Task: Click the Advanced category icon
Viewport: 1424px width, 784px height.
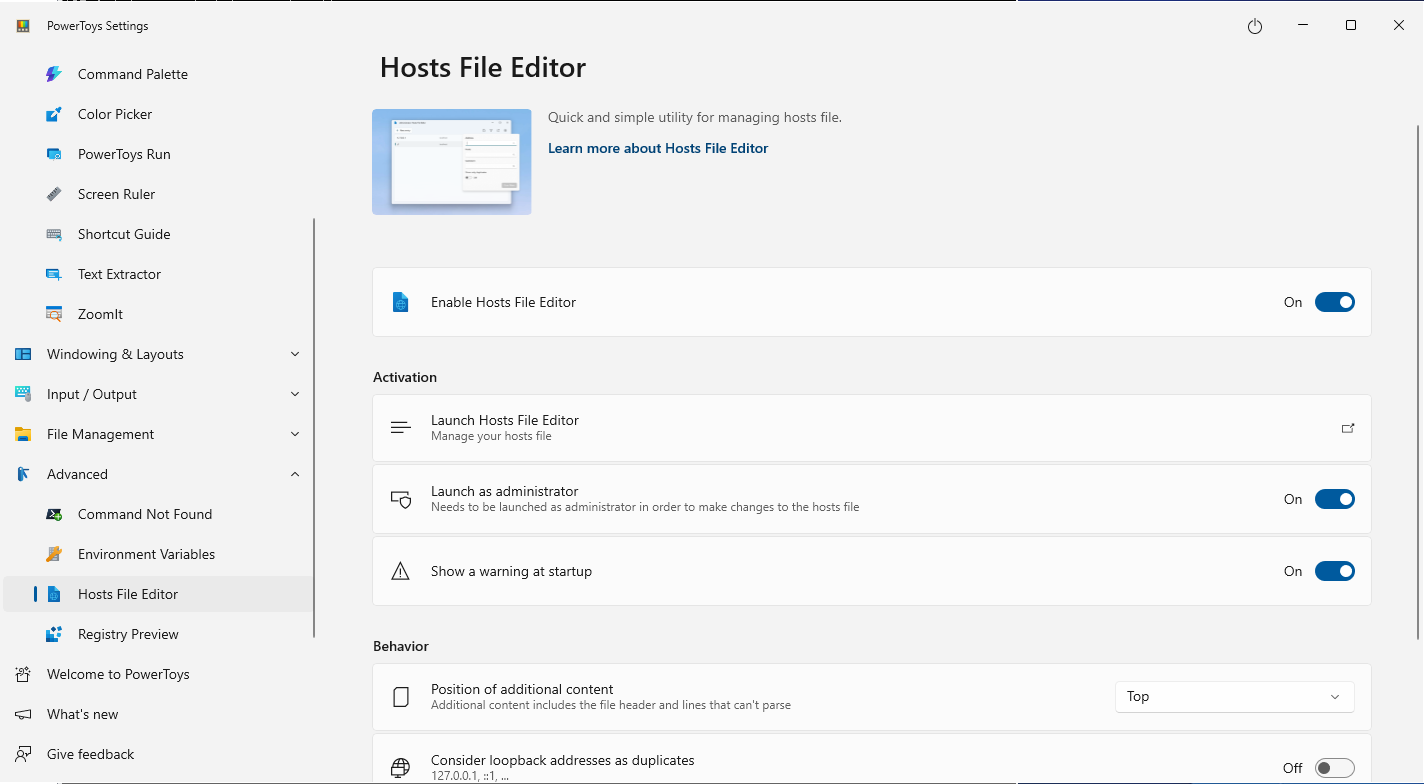Action: click(23, 474)
